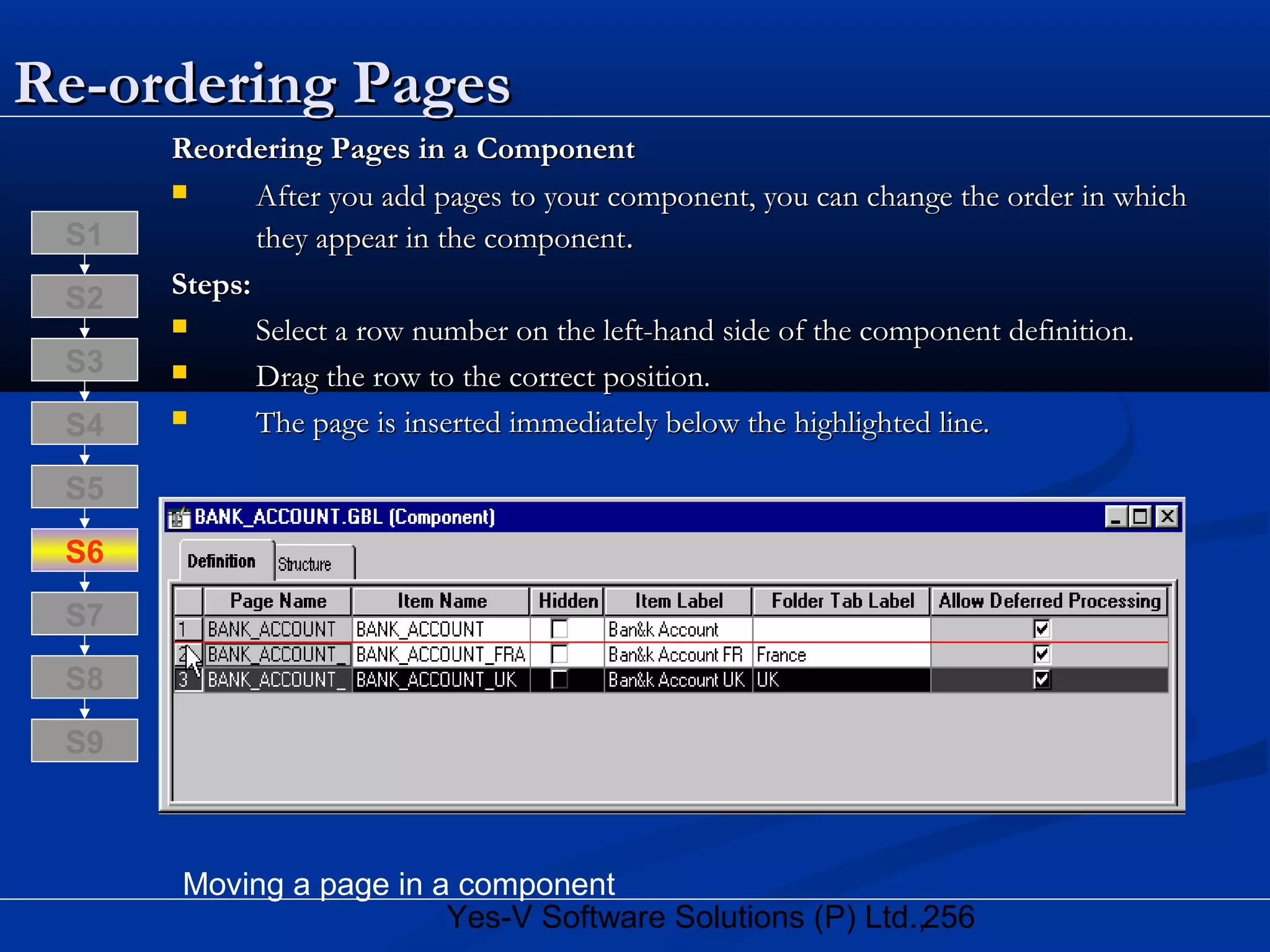This screenshot has width=1270, height=952.
Task: Select row number 1 in component grid
Action: point(188,629)
